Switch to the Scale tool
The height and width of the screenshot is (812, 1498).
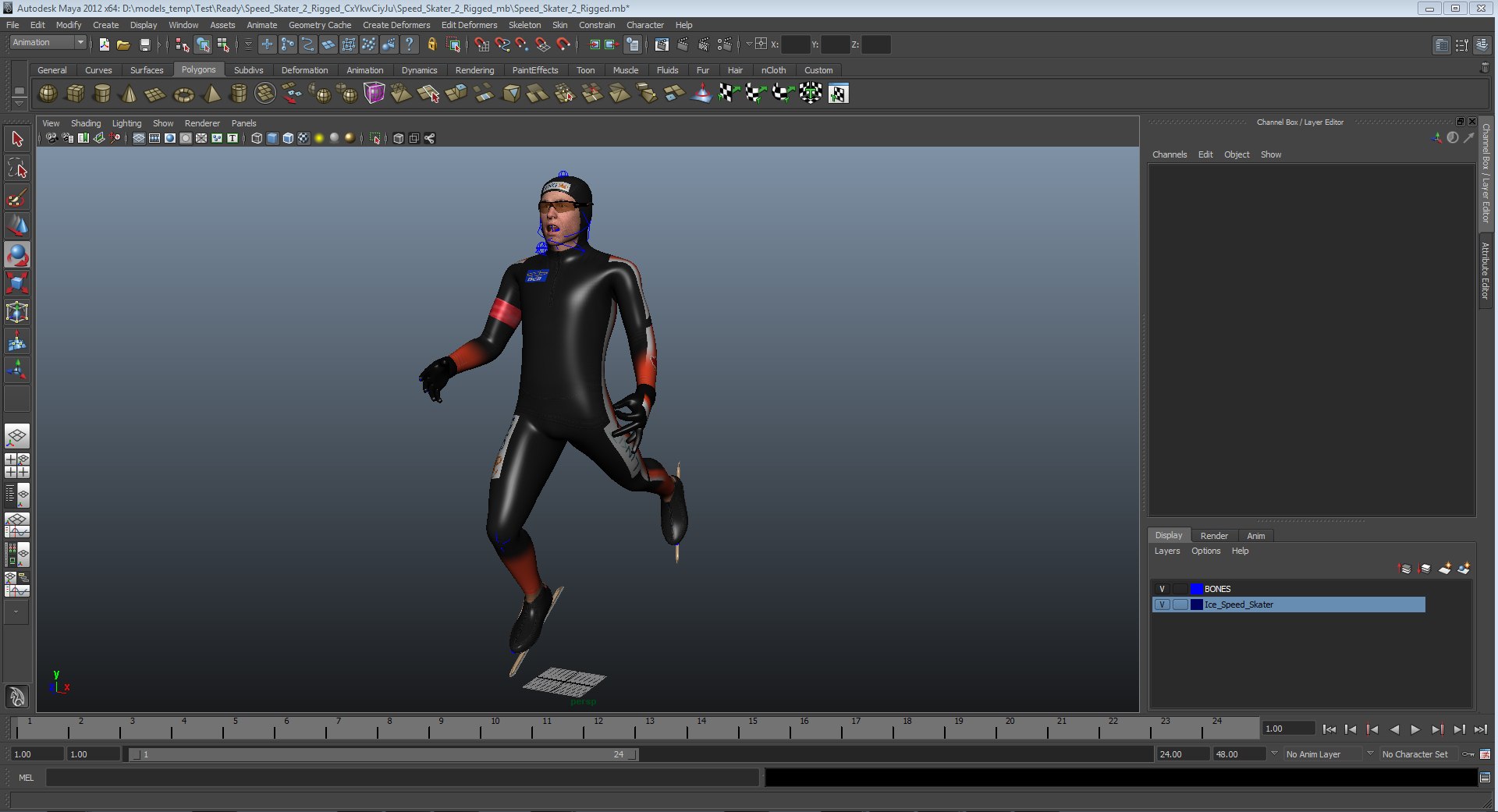[17, 284]
